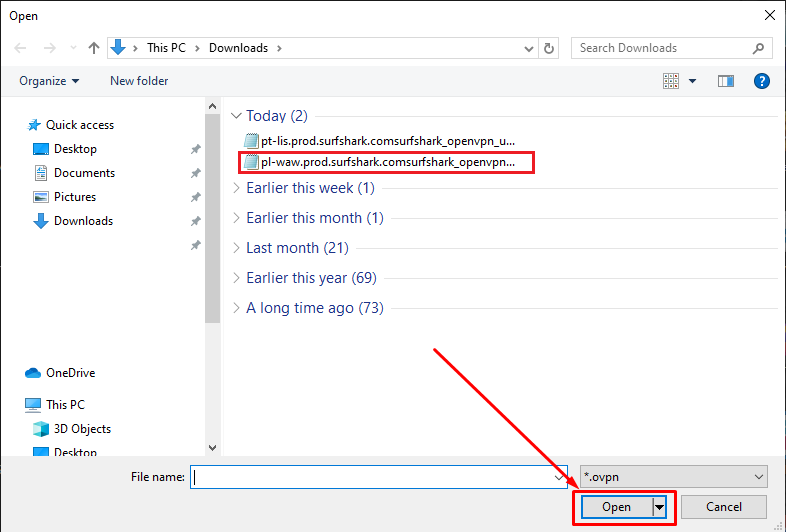Click the search magnifier icon
The image size is (786, 532).
(x=759, y=48)
